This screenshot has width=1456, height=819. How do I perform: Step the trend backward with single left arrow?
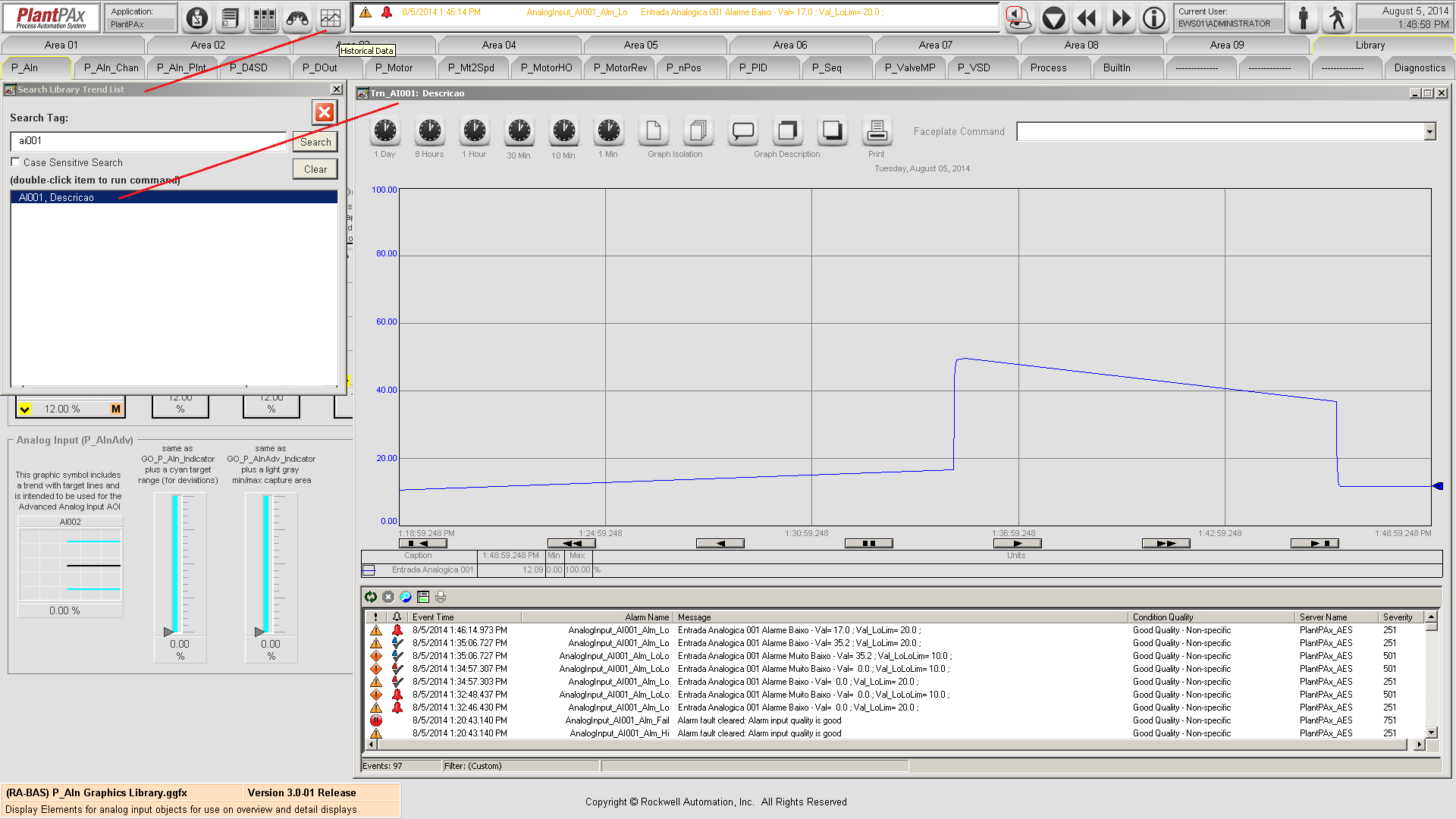tap(720, 544)
